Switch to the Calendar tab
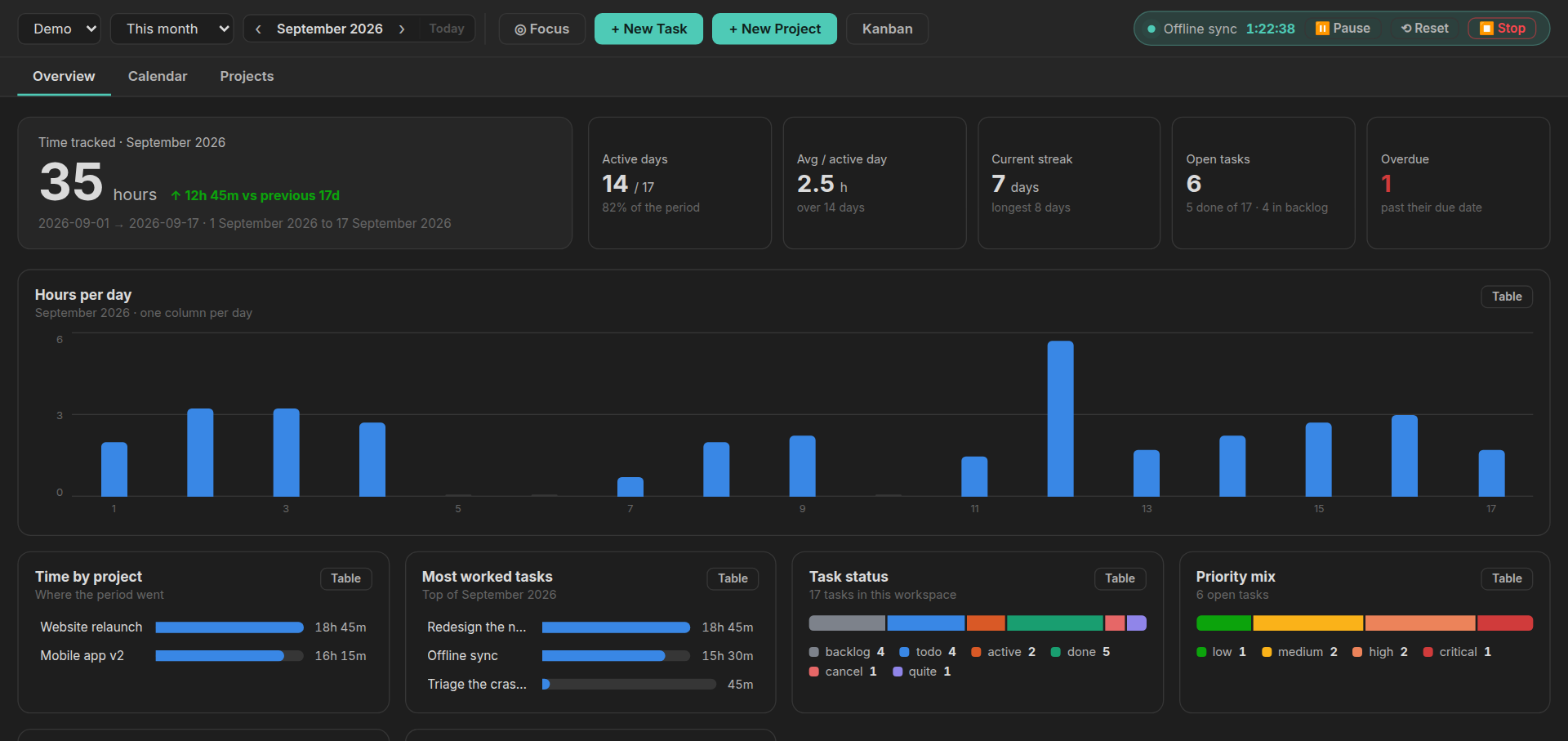Image resolution: width=1568 pixels, height=741 pixels. (158, 76)
